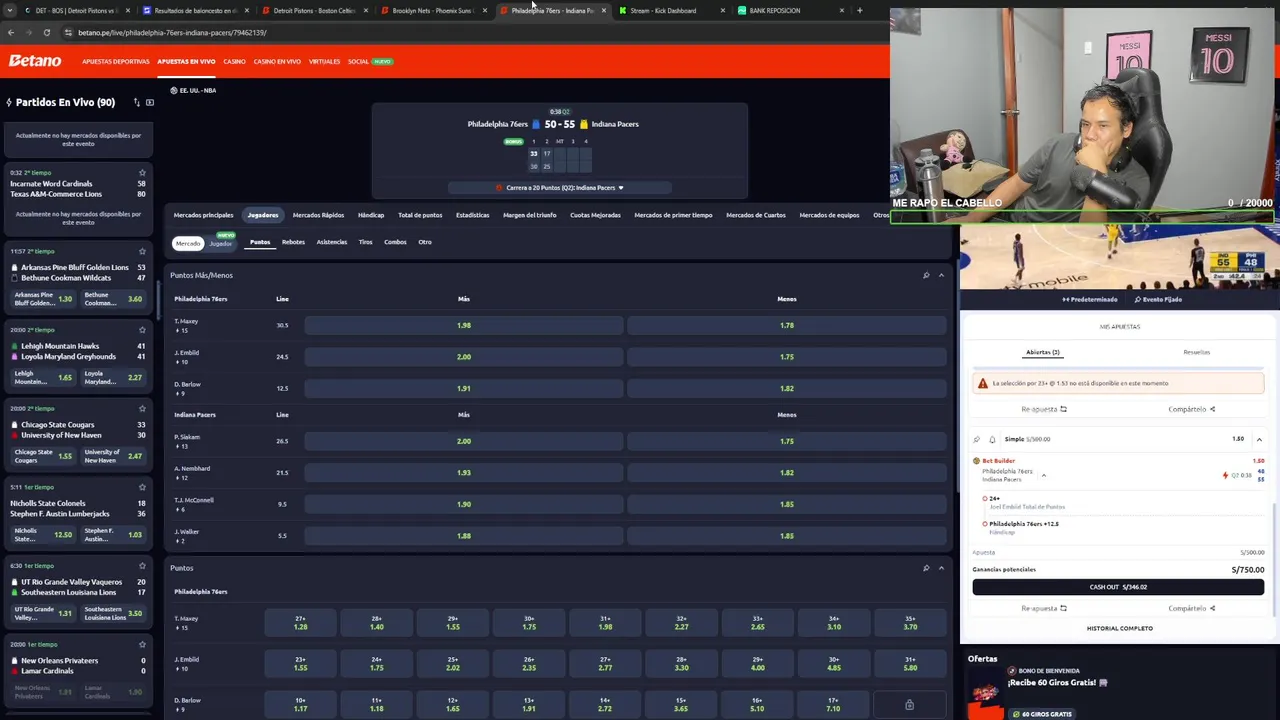Open the Estadísticas tab
The height and width of the screenshot is (720, 1280).
coord(473,215)
